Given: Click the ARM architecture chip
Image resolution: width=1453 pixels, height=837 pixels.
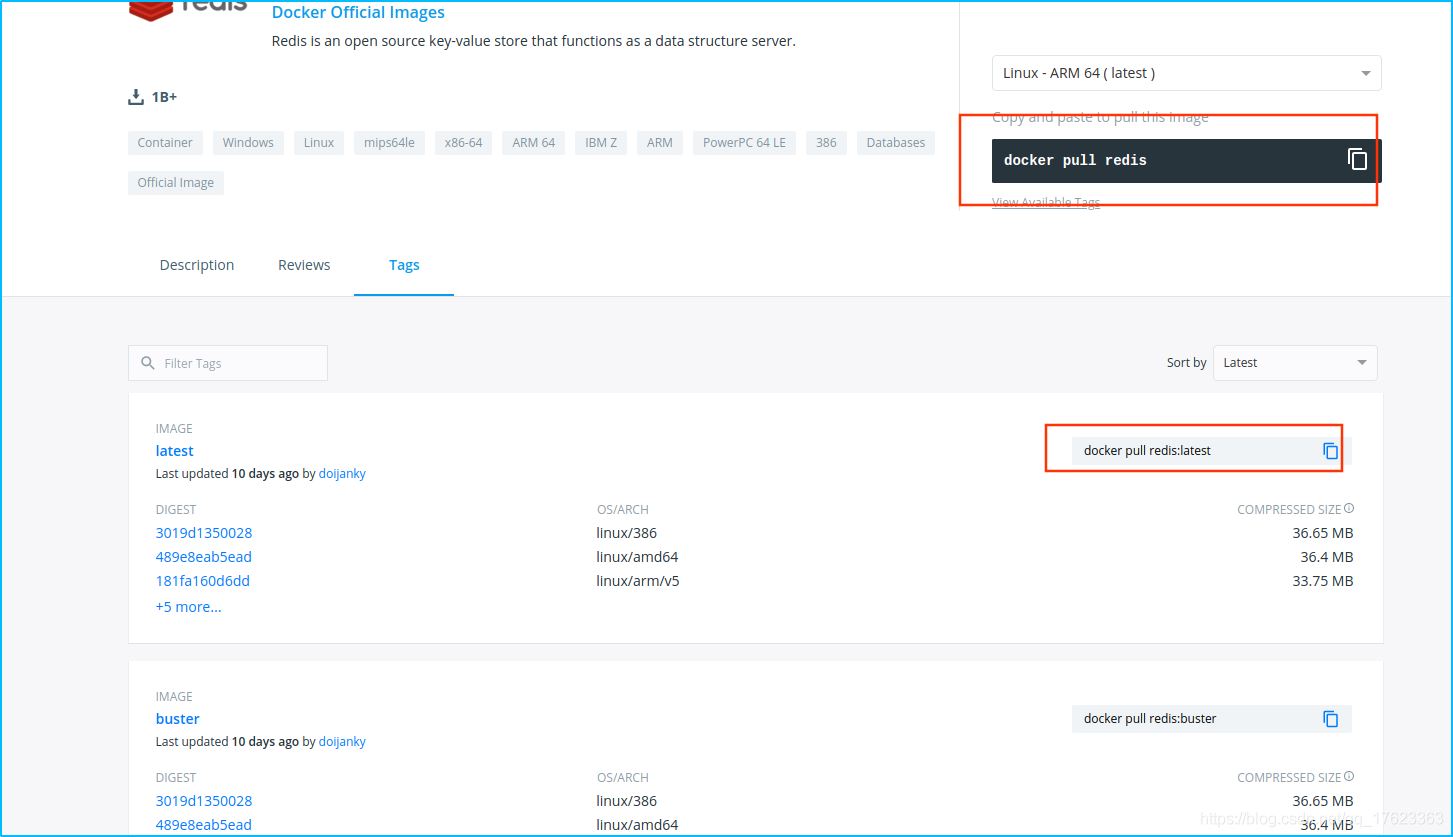Looking at the screenshot, I should (660, 143).
